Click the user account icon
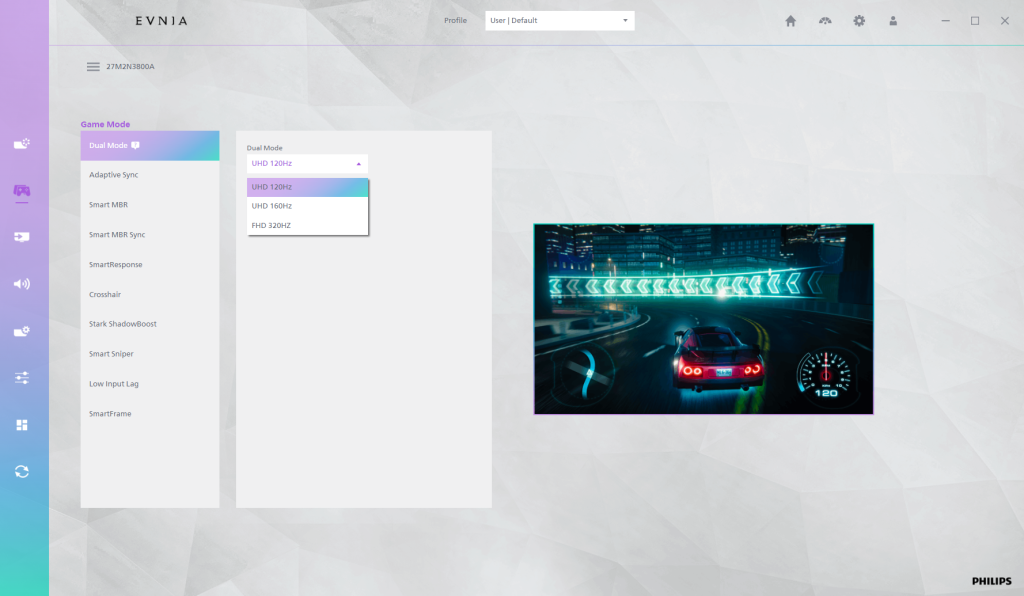 [x=893, y=21]
